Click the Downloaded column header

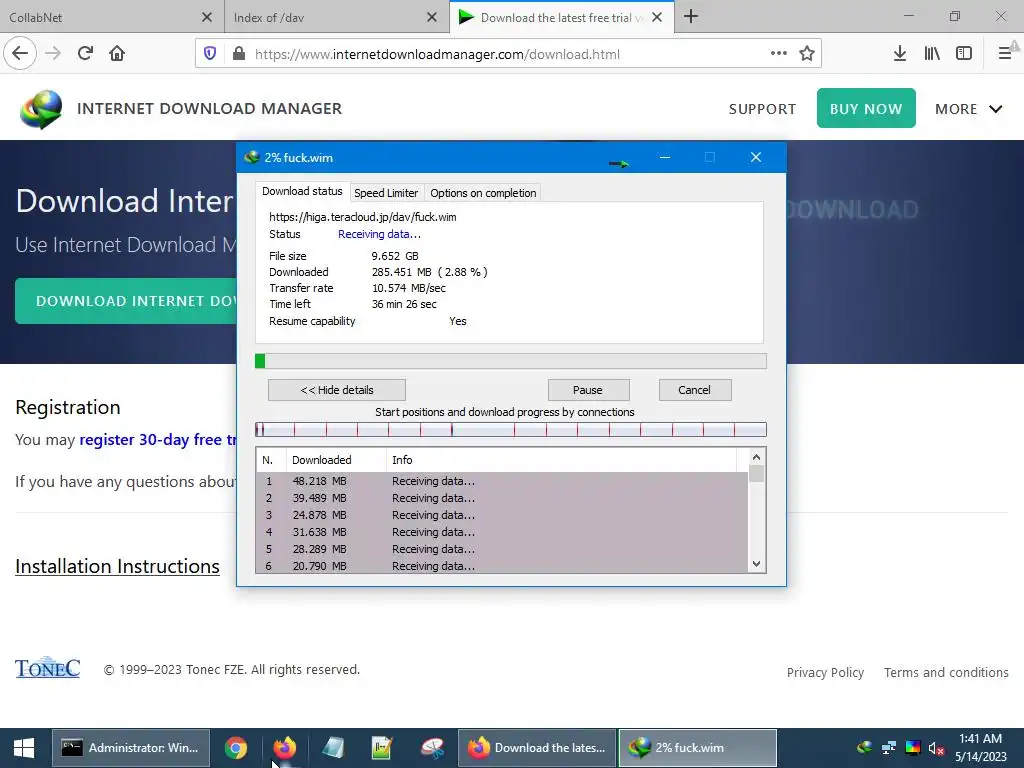pyautogui.click(x=336, y=460)
